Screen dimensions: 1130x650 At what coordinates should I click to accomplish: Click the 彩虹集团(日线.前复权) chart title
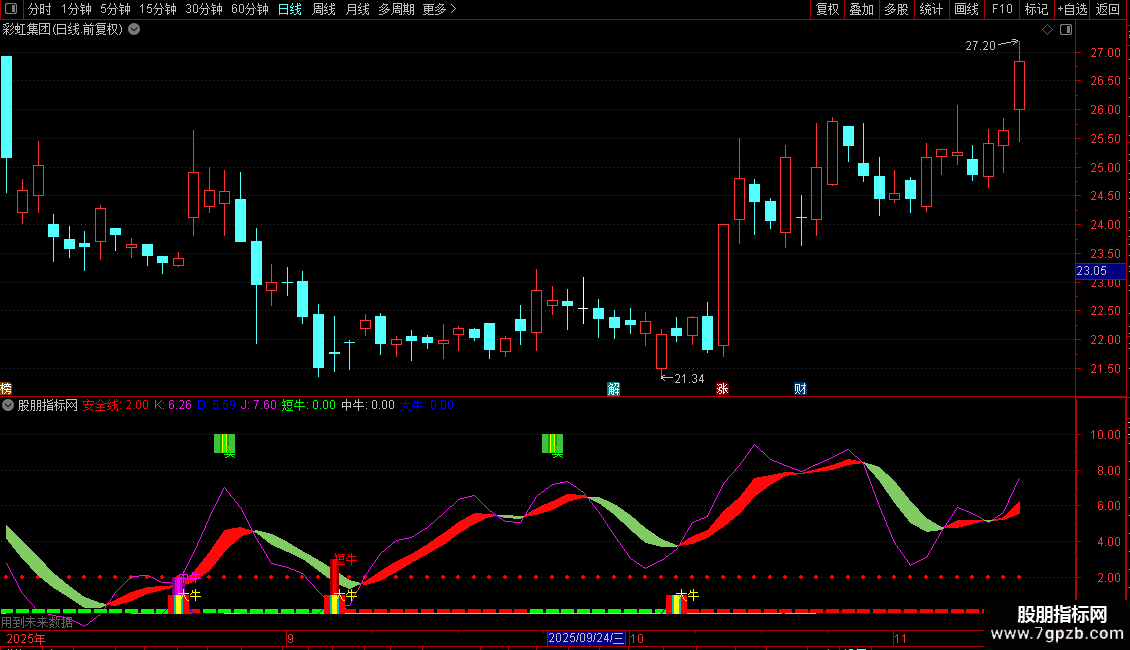click(x=63, y=30)
